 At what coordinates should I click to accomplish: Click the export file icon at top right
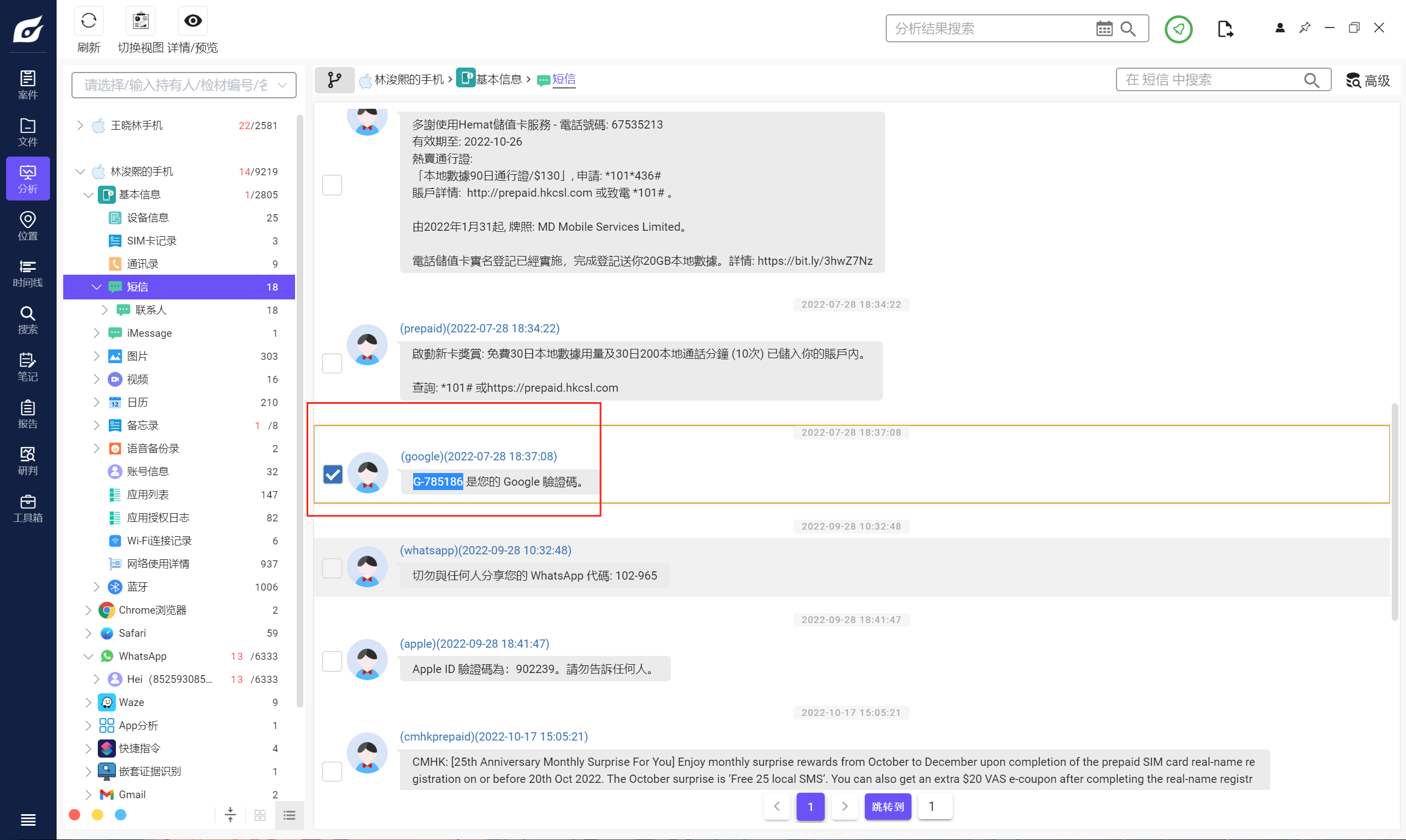click(x=1225, y=29)
